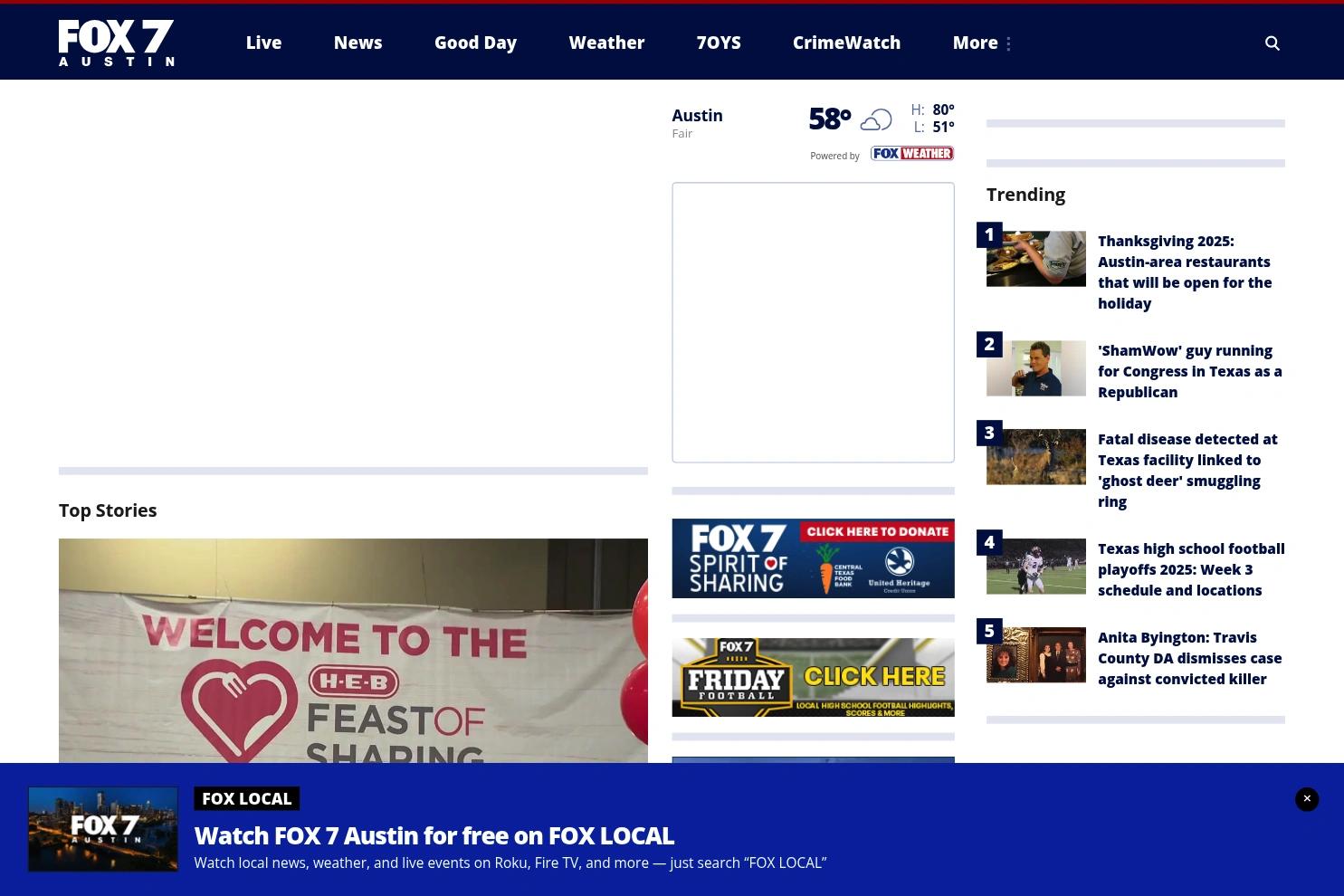Close the FOX LOCAL banner

(x=1306, y=798)
